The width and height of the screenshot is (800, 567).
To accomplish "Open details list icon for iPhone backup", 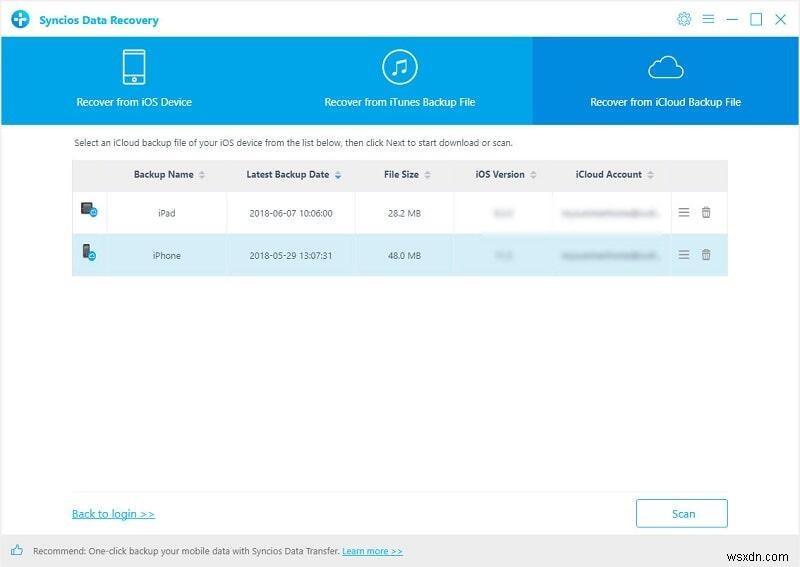I will (x=684, y=255).
